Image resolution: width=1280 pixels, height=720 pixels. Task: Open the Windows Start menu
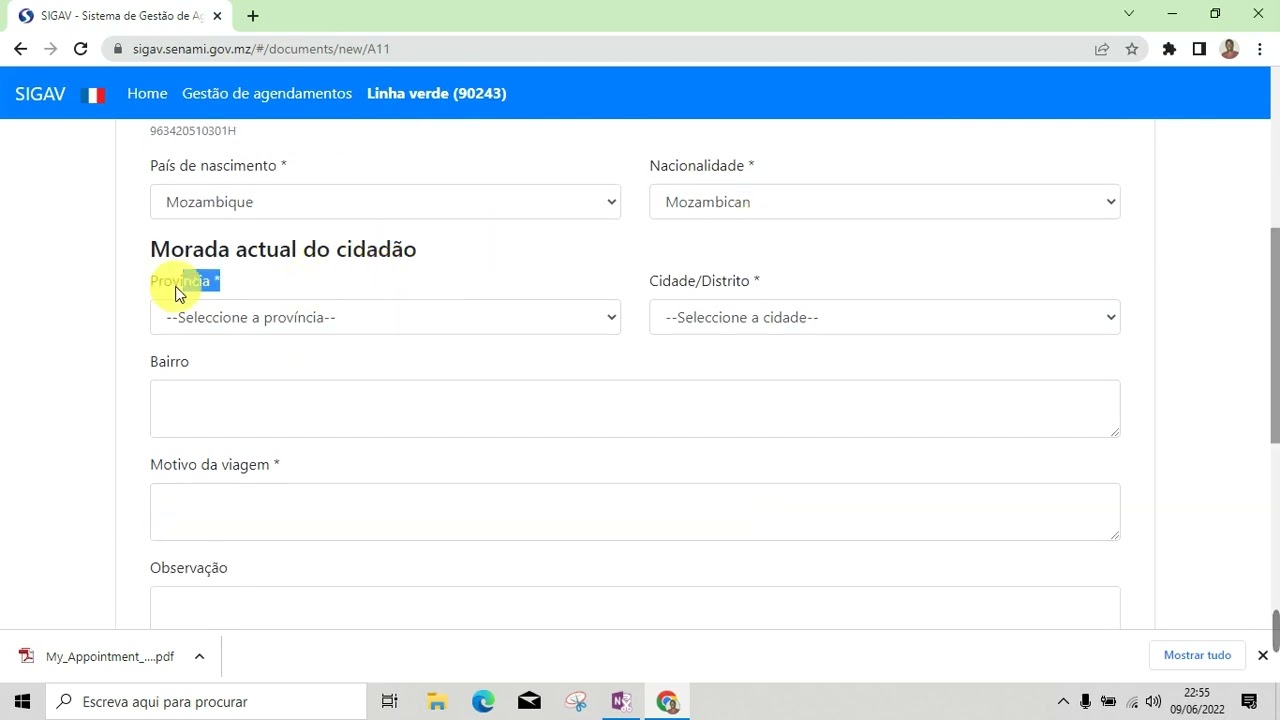click(x=23, y=701)
